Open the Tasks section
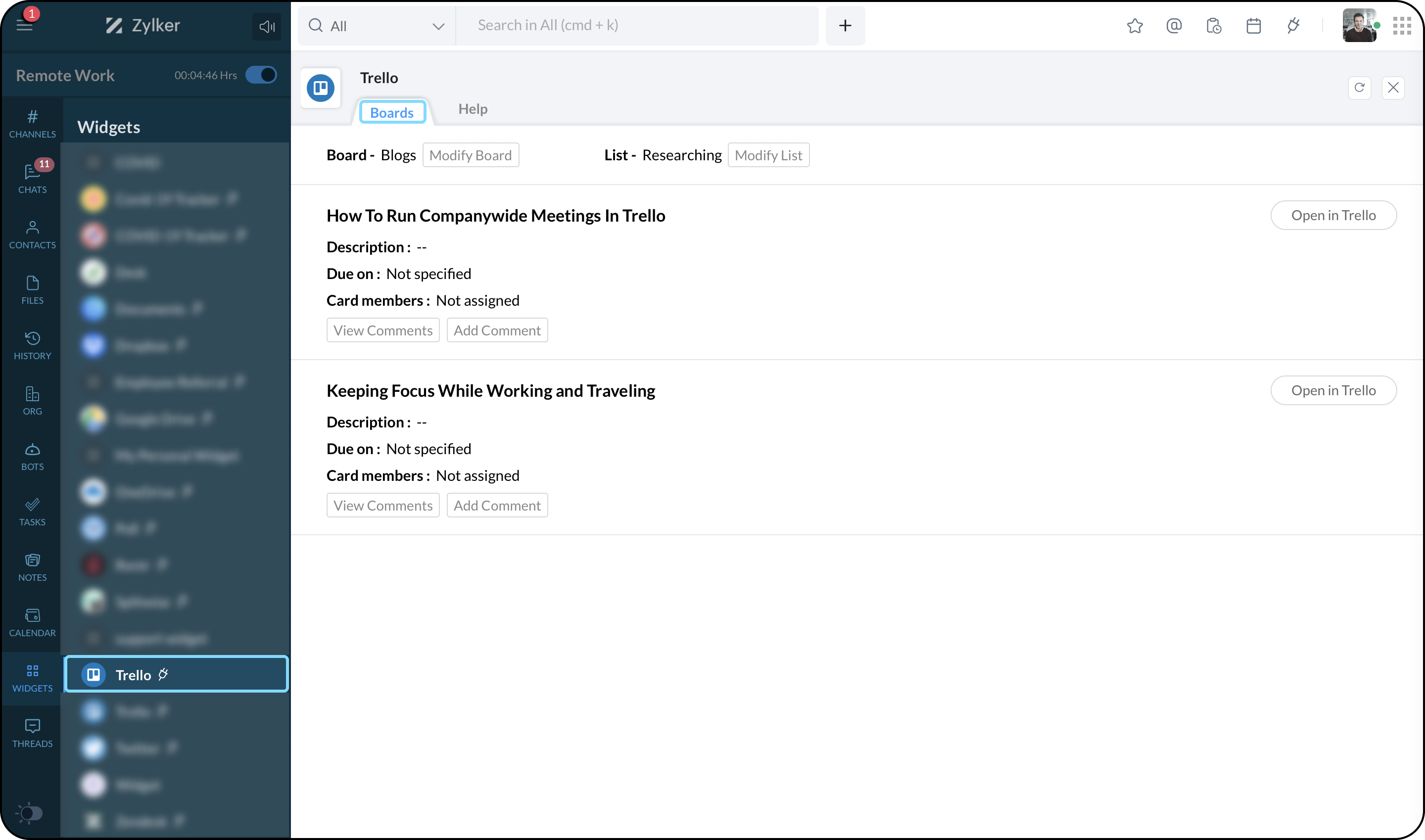 32,512
